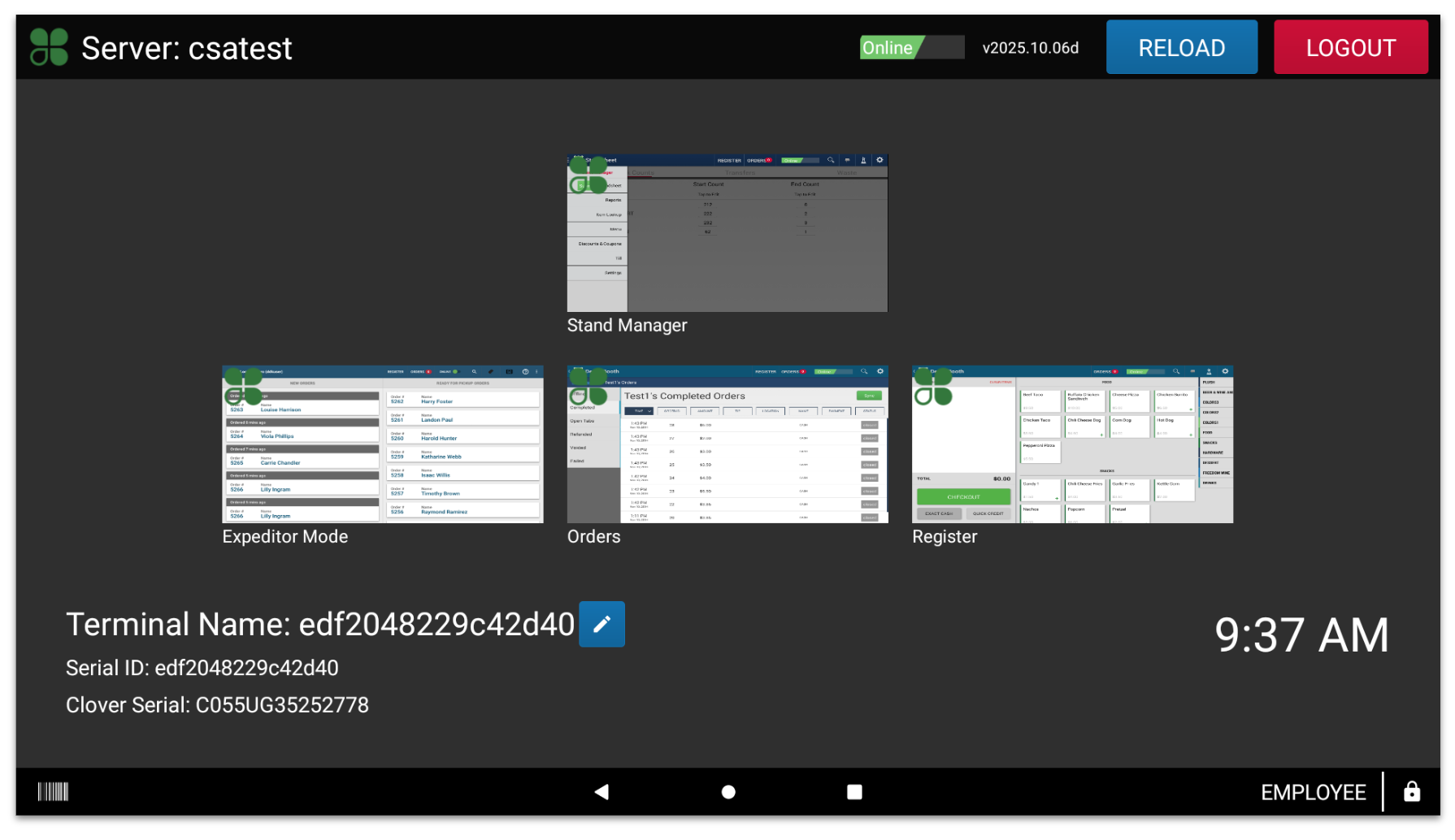Tap the barcode icon in bottom corner
This screenshot has height=840, width=1455.
tap(52, 790)
